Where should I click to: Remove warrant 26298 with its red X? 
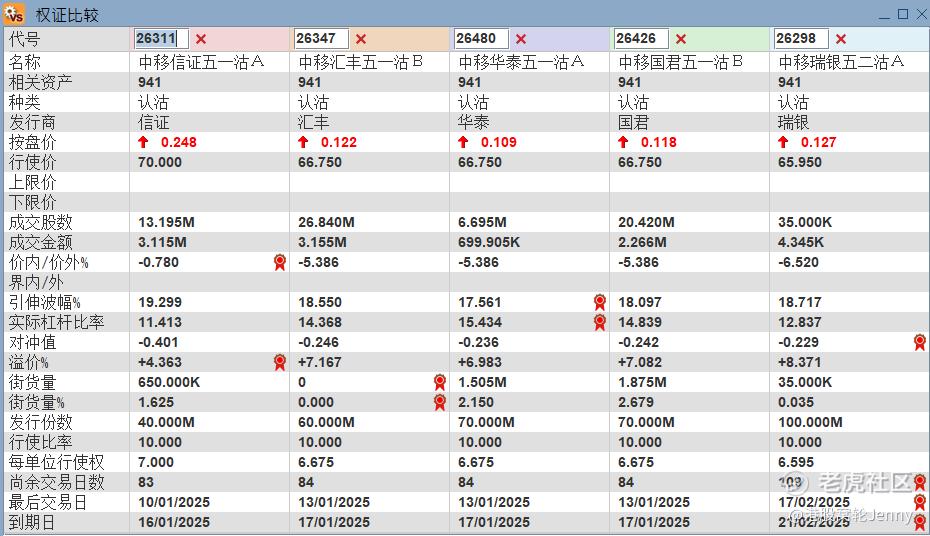pos(840,39)
